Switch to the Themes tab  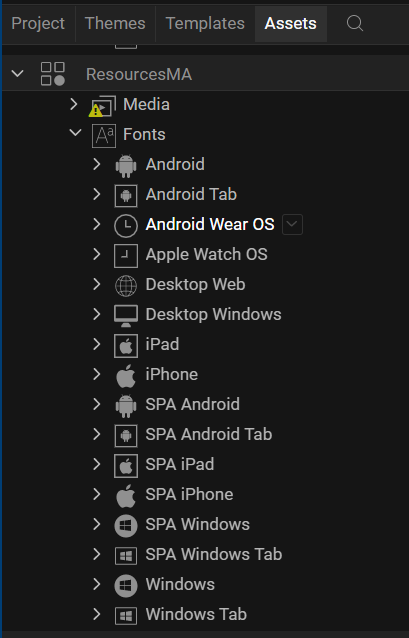(x=115, y=24)
